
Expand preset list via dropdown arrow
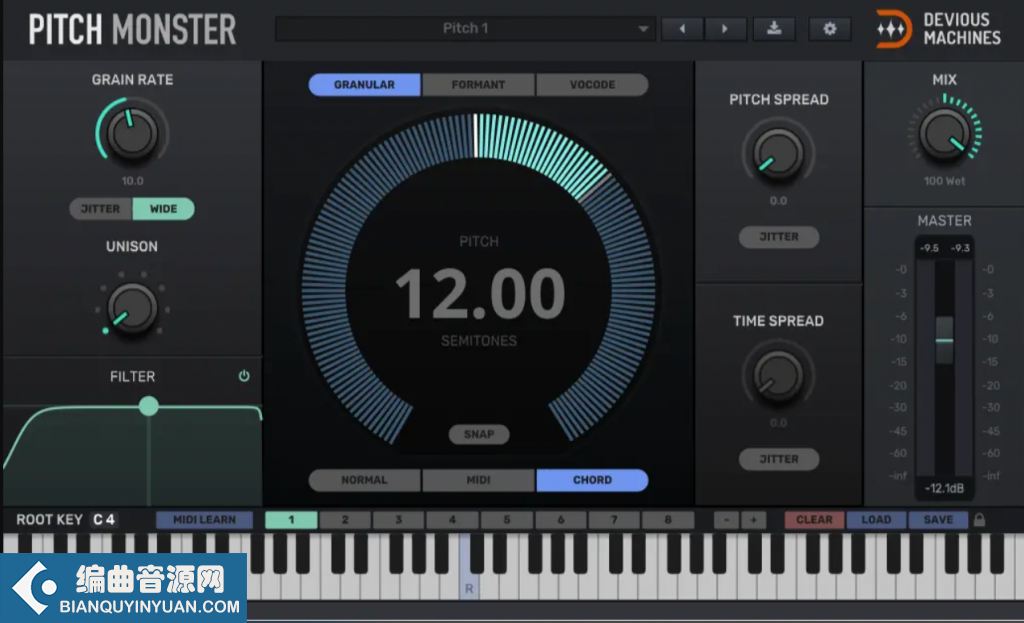click(x=643, y=29)
